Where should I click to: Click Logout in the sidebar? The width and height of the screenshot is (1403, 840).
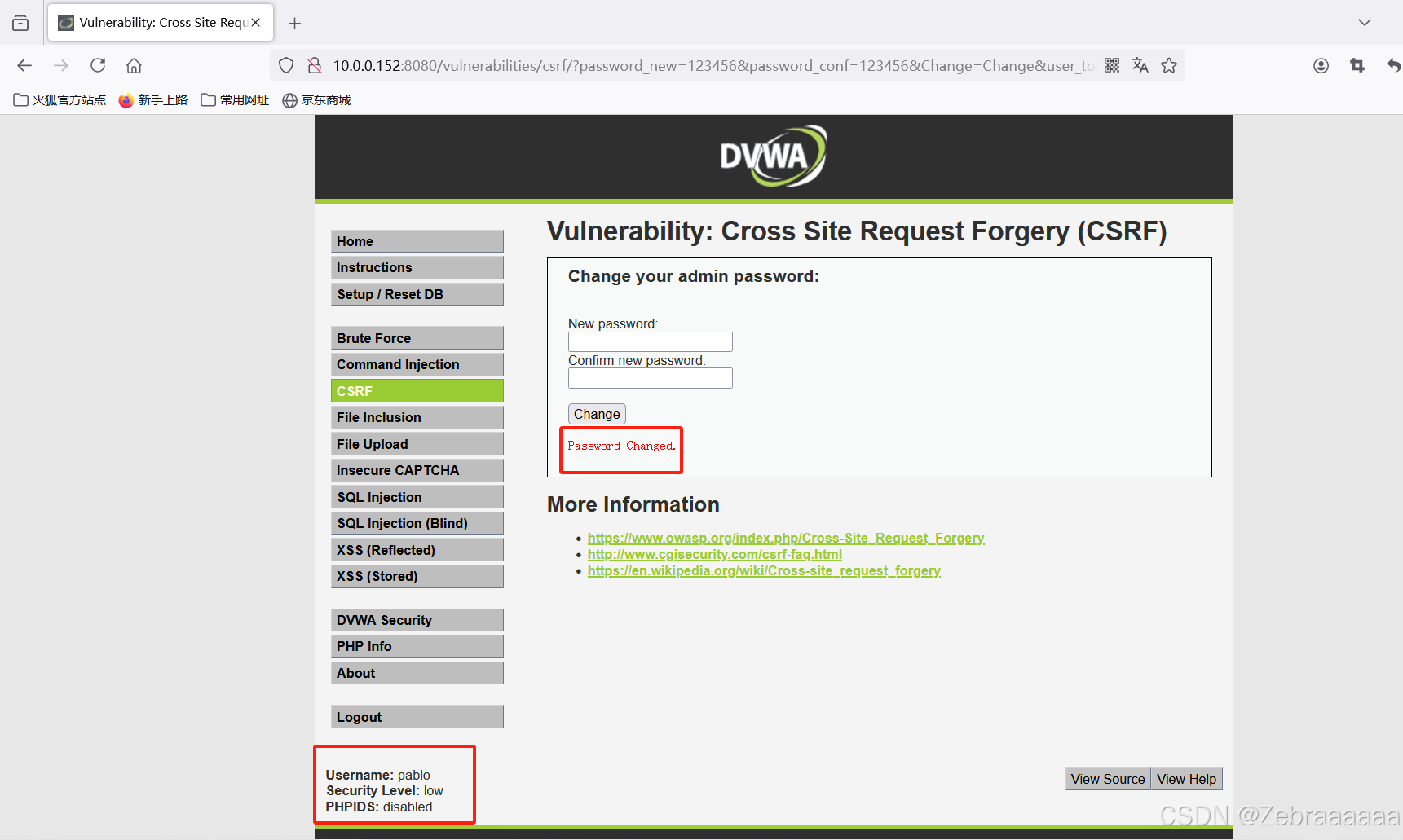coord(417,717)
